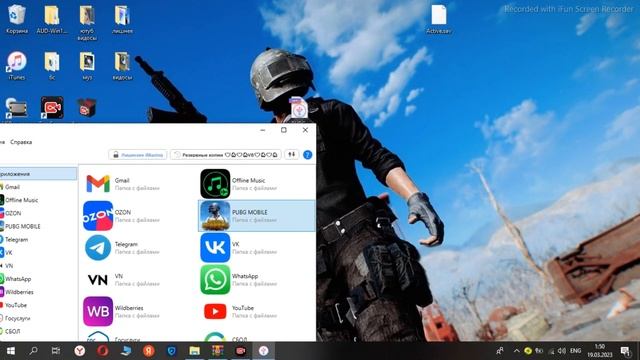
Task: Select the highlighted Приложения sidebar header
Action: click(38, 174)
